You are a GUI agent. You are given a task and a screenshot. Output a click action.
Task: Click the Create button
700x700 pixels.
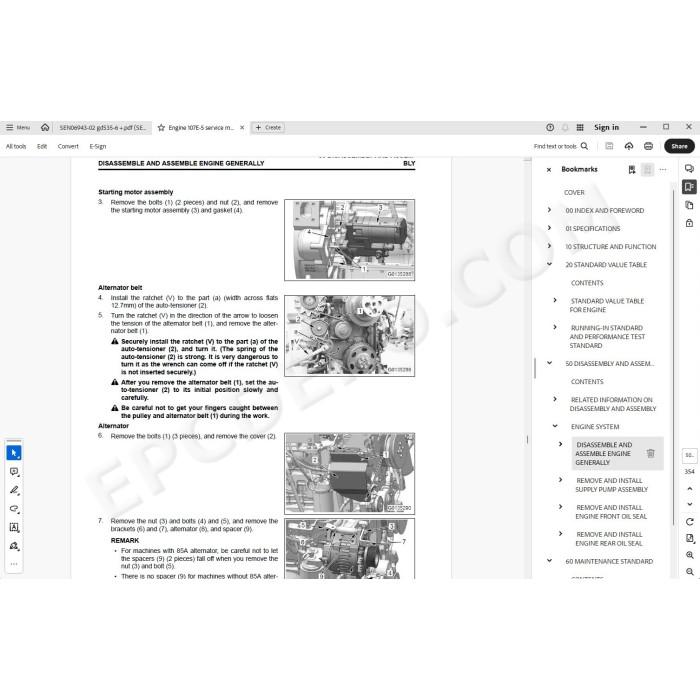click(268, 128)
